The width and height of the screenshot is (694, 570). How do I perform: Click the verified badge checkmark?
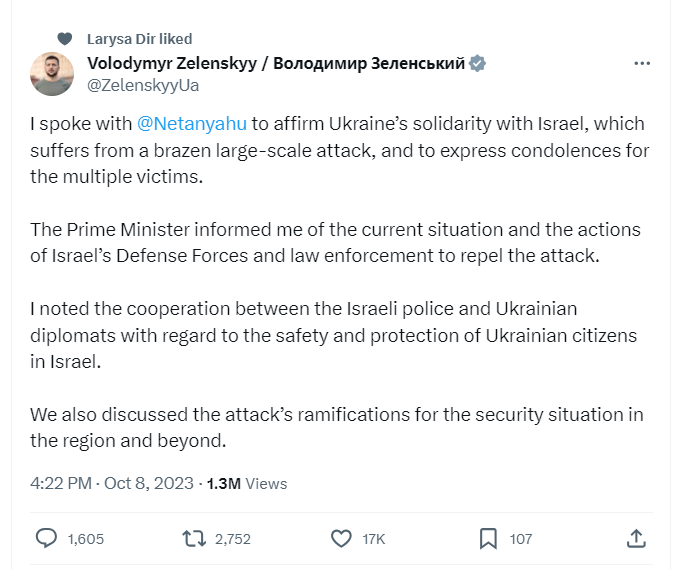coord(477,64)
